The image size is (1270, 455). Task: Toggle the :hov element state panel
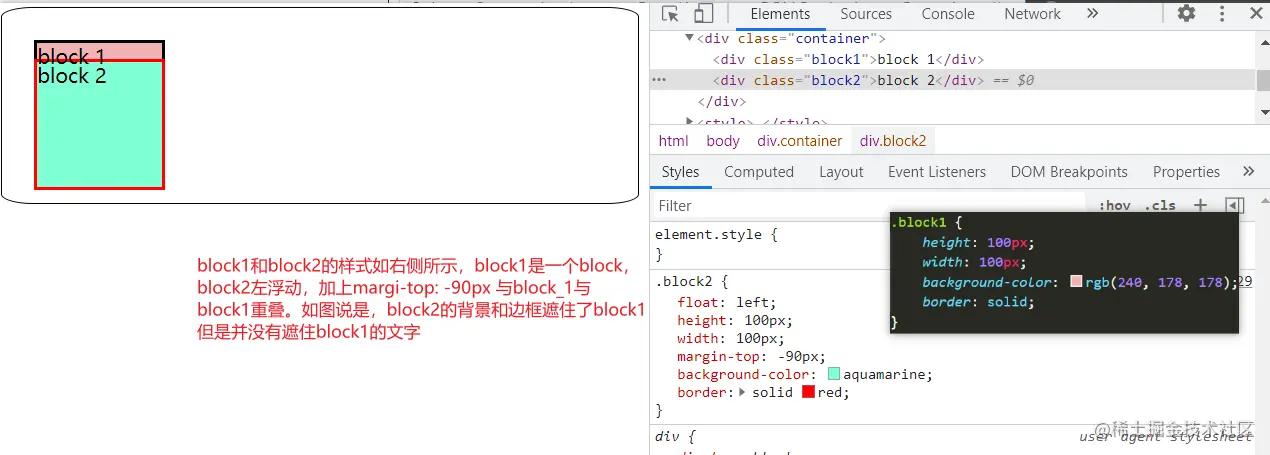pos(1115,205)
